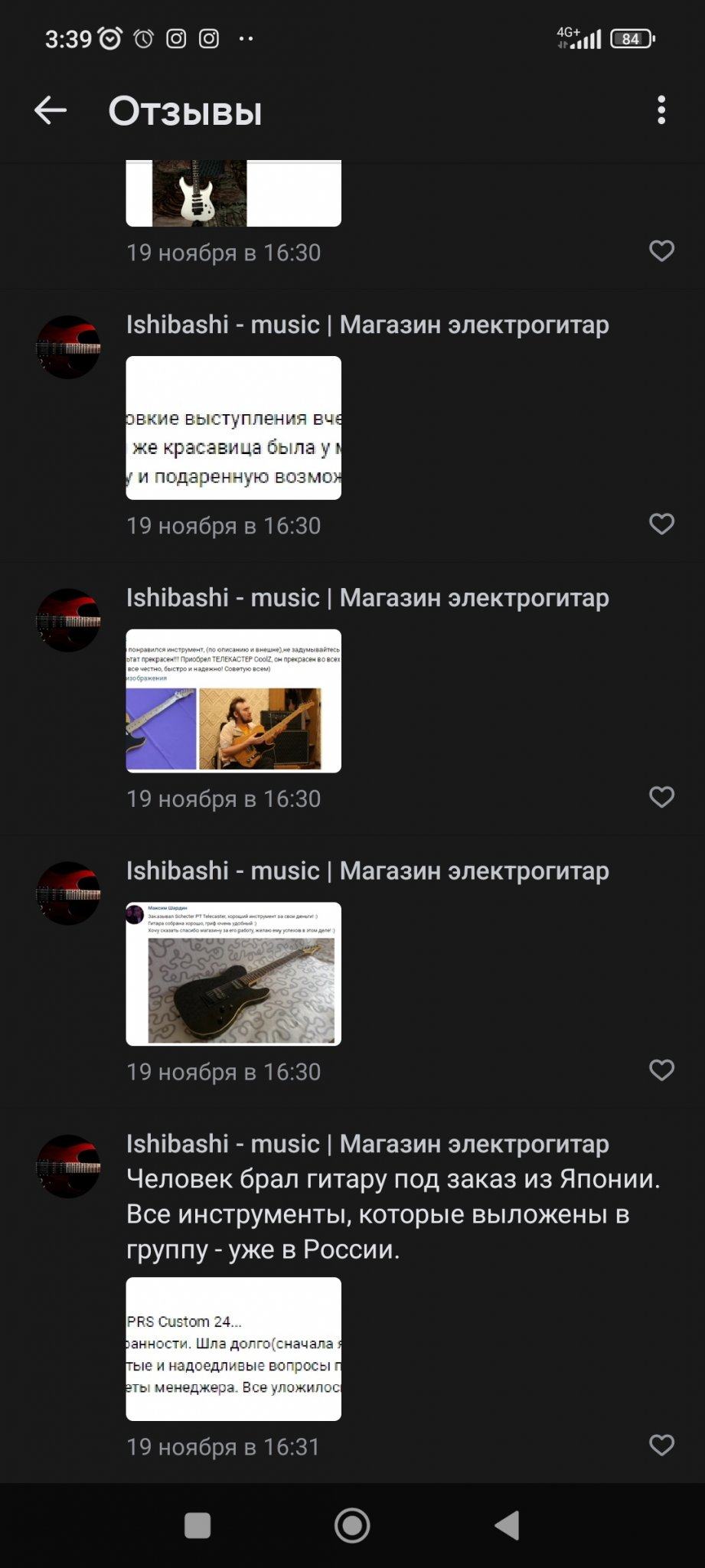Open the PRS Custom 24 review image

click(x=233, y=1349)
